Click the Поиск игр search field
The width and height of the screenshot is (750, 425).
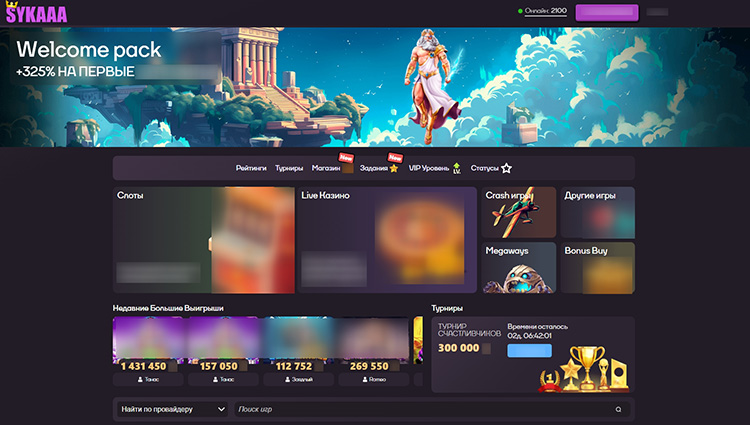point(420,409)
